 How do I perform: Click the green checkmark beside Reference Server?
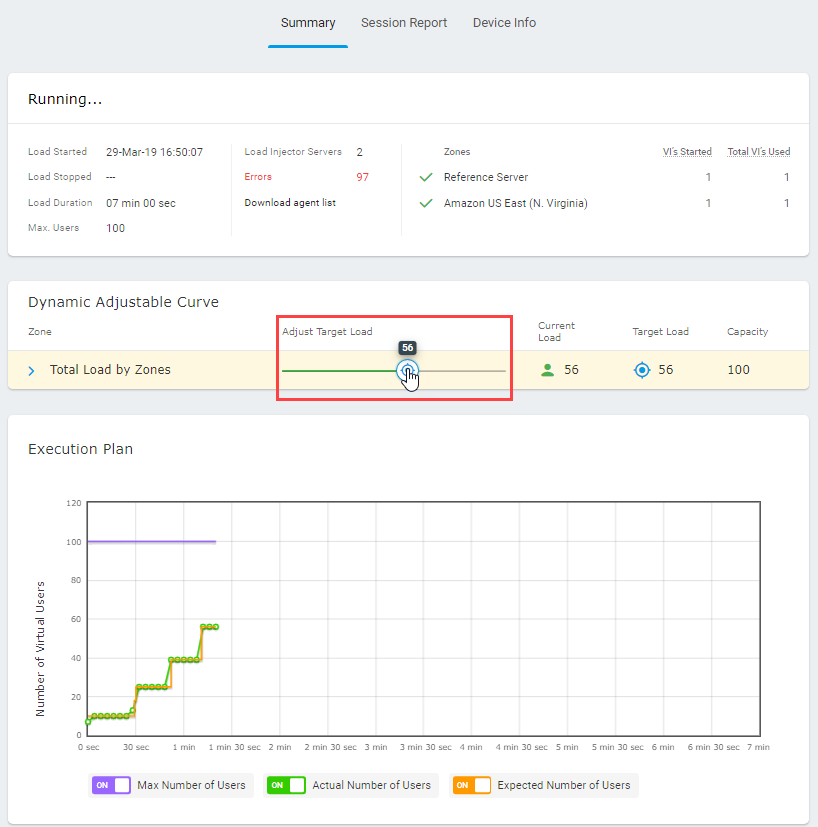pyautogui.click(x=426, y=177)
